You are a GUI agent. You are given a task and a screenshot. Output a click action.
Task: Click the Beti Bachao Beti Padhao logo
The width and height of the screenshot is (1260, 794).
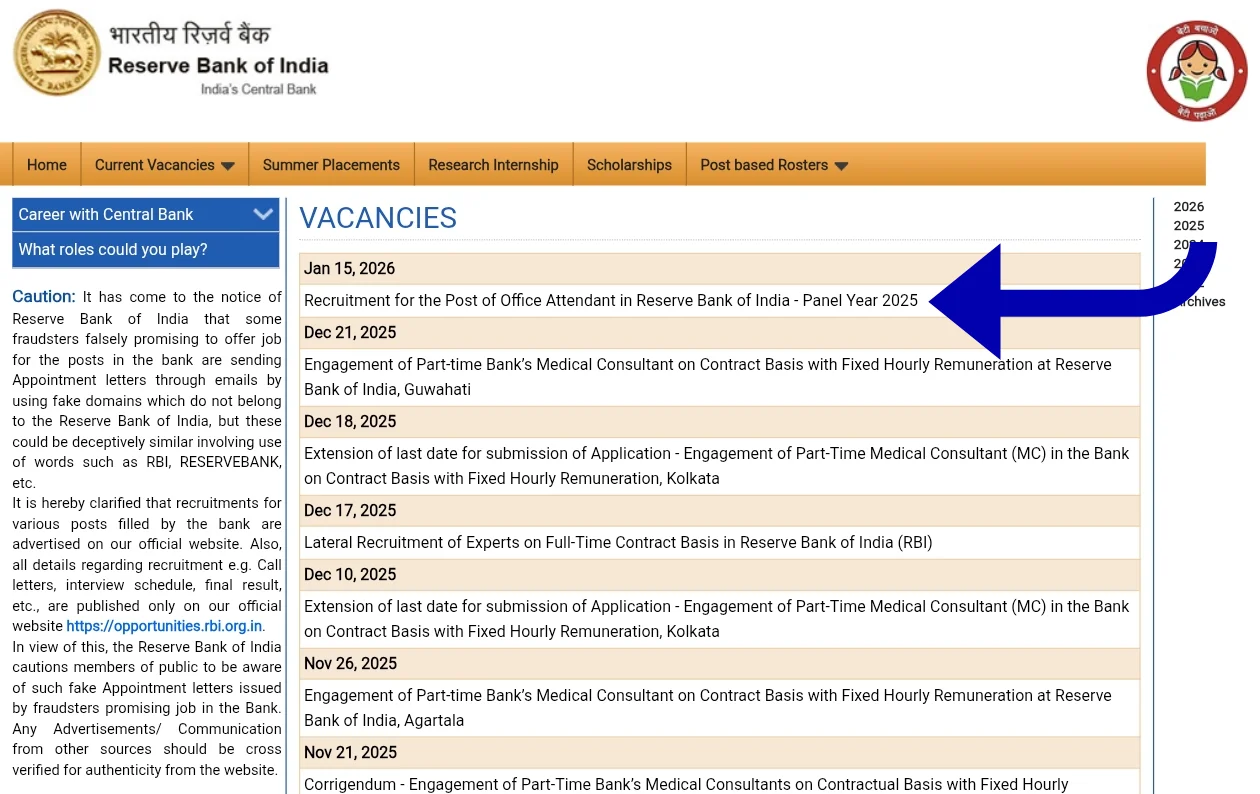(1196, 71)
